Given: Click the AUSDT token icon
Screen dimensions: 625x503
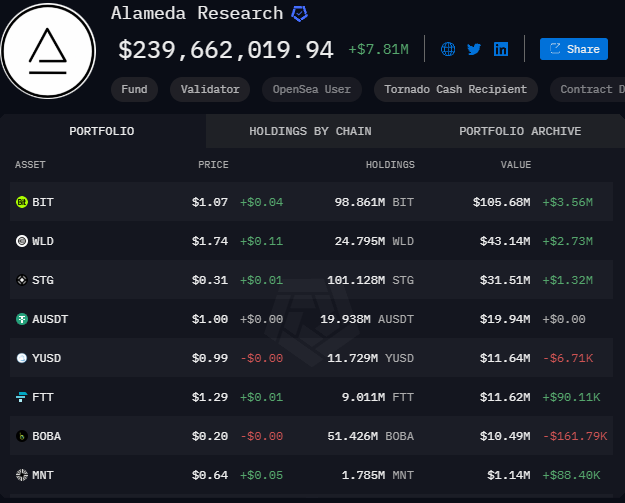Looking at the screenshot, I should [x=22, y=319].
